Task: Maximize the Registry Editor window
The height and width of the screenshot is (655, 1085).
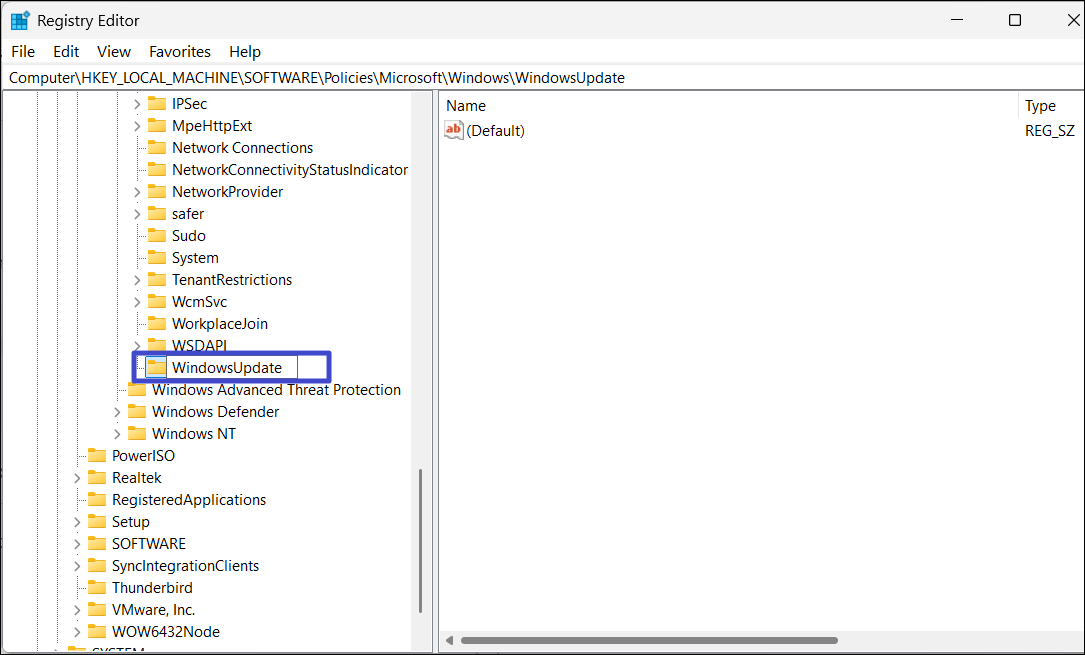Action: [x=1014, y=20]
